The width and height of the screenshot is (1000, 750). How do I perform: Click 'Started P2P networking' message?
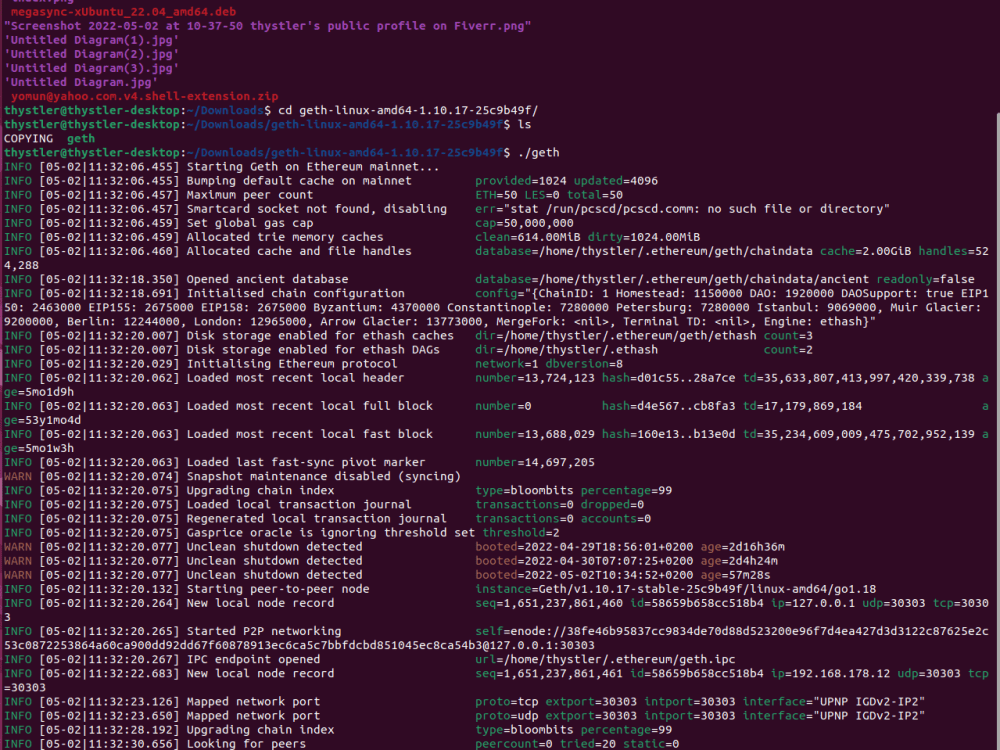pos(263,631)
